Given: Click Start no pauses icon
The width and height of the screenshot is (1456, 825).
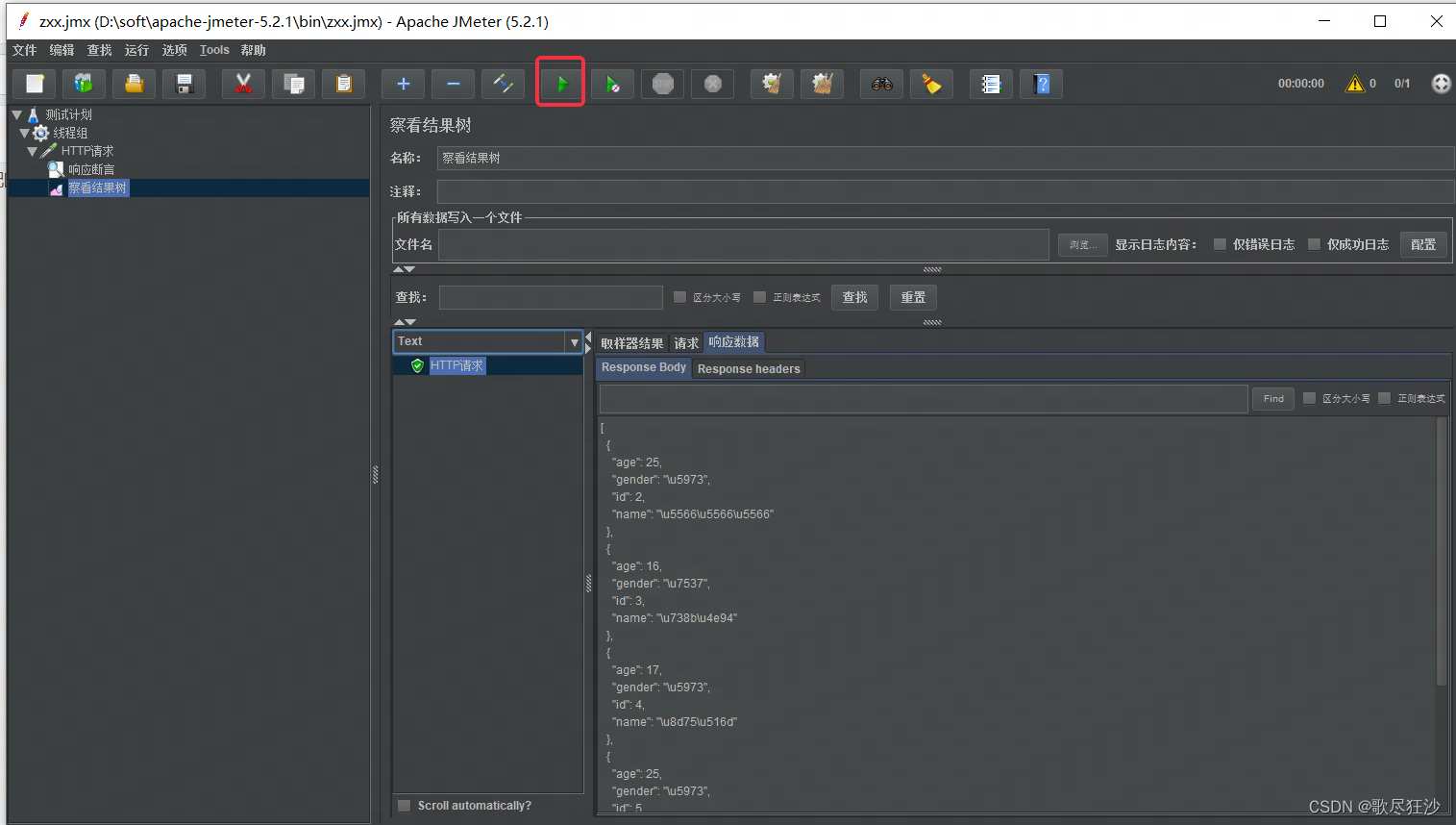Looking at the screenshot, I should click(x=612, y=84).
